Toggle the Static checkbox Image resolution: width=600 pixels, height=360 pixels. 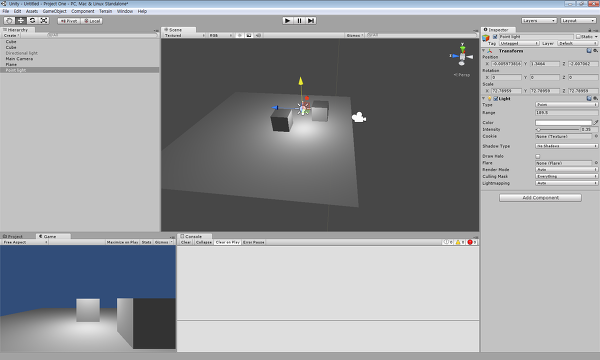click(x=578, y=37)
